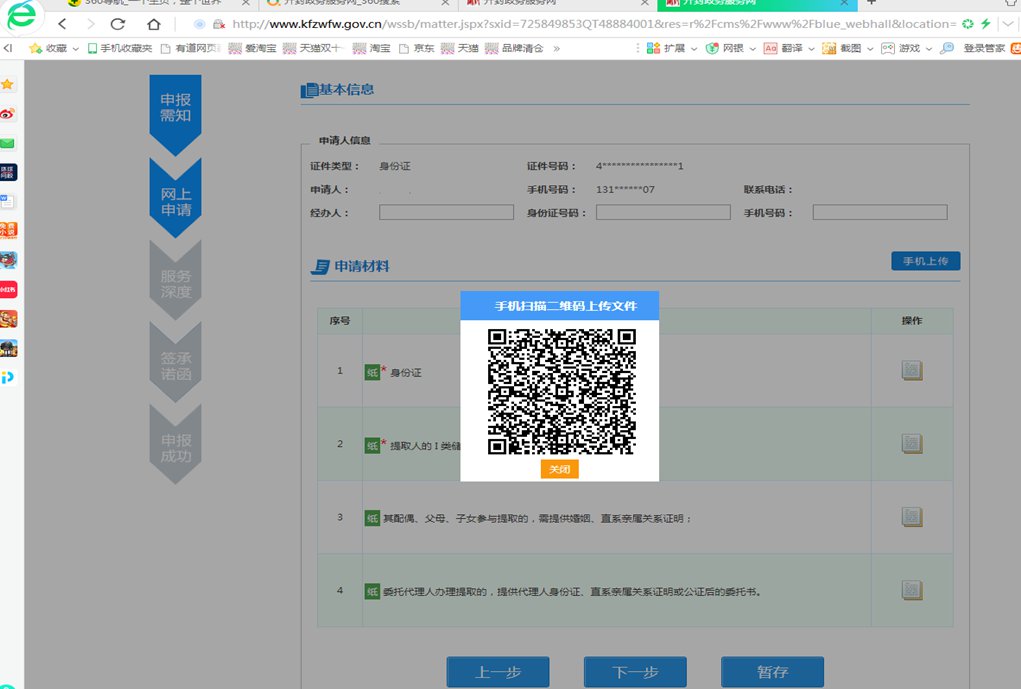Click the 手机上传 button

pos(925,261)
